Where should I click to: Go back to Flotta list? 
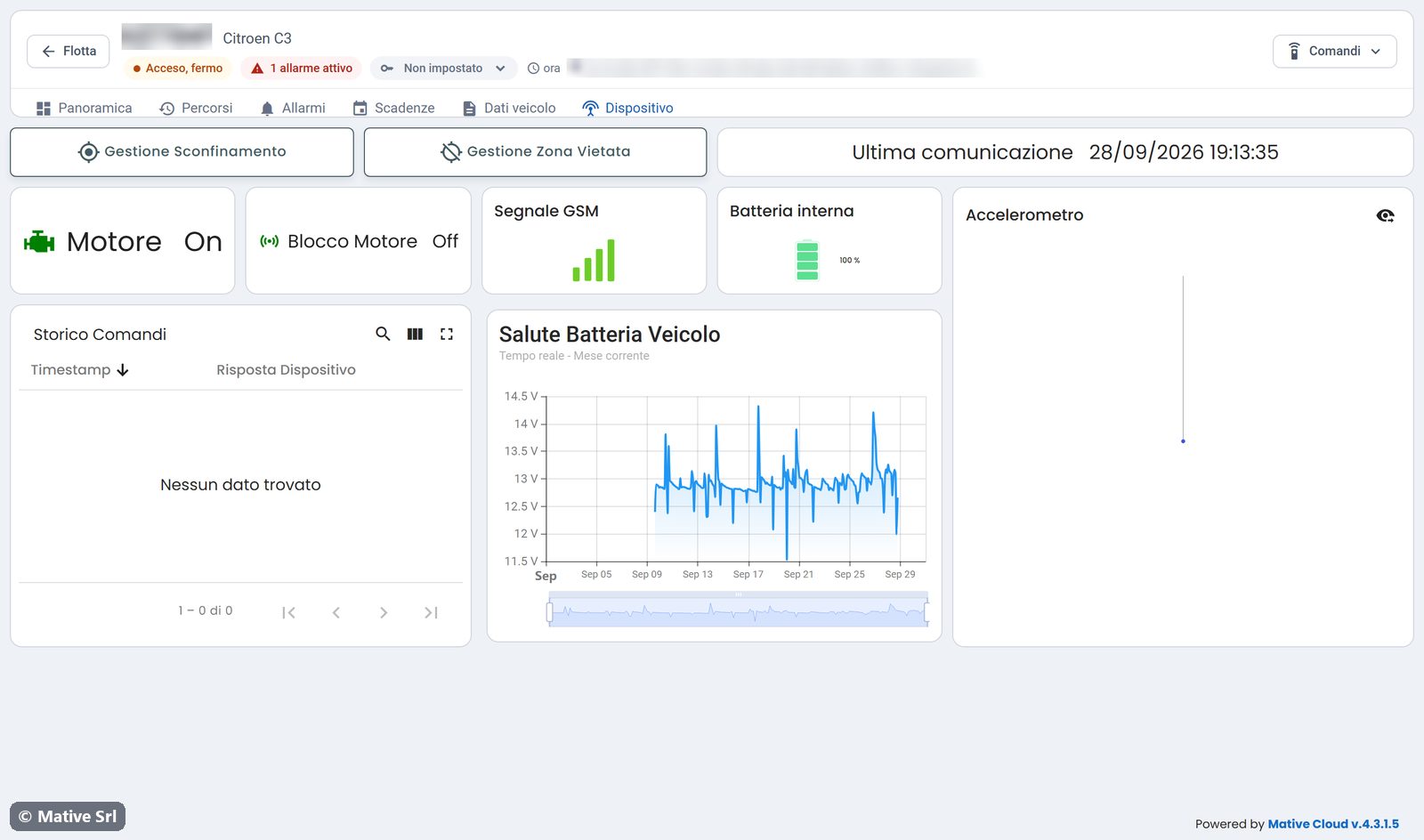pyautogui.click(x=69, y=51)
